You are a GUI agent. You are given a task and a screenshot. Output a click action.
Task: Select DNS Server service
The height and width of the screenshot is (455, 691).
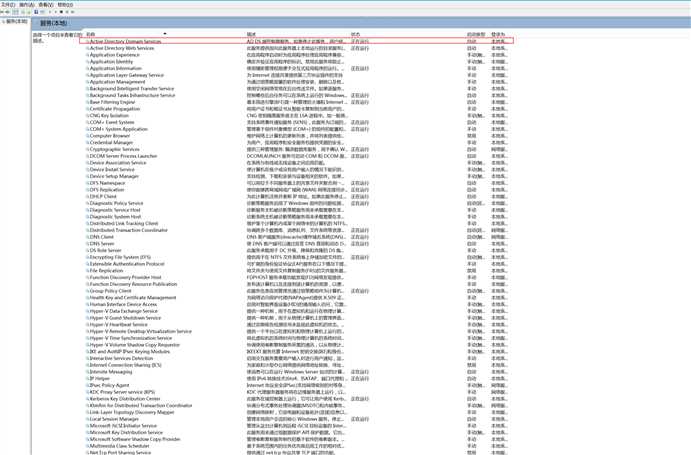pyautogui.click(x=102, y=244)
